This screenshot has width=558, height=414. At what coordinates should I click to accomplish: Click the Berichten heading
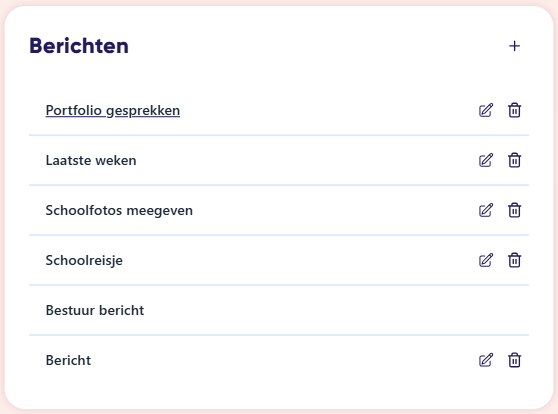click(79, 46)
